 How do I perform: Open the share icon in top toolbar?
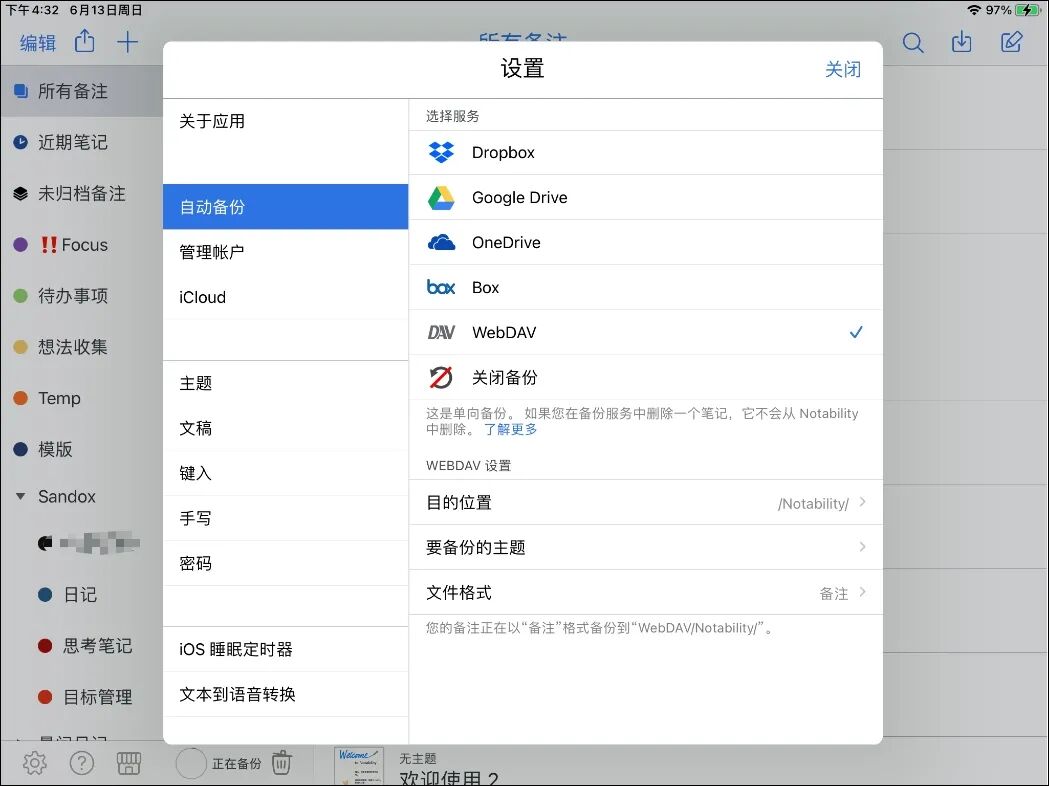pyautogui.click(x=84, y=41)
